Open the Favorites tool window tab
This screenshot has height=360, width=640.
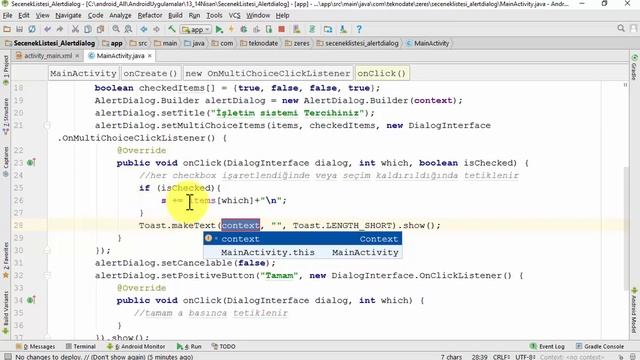tap(6, 260)
